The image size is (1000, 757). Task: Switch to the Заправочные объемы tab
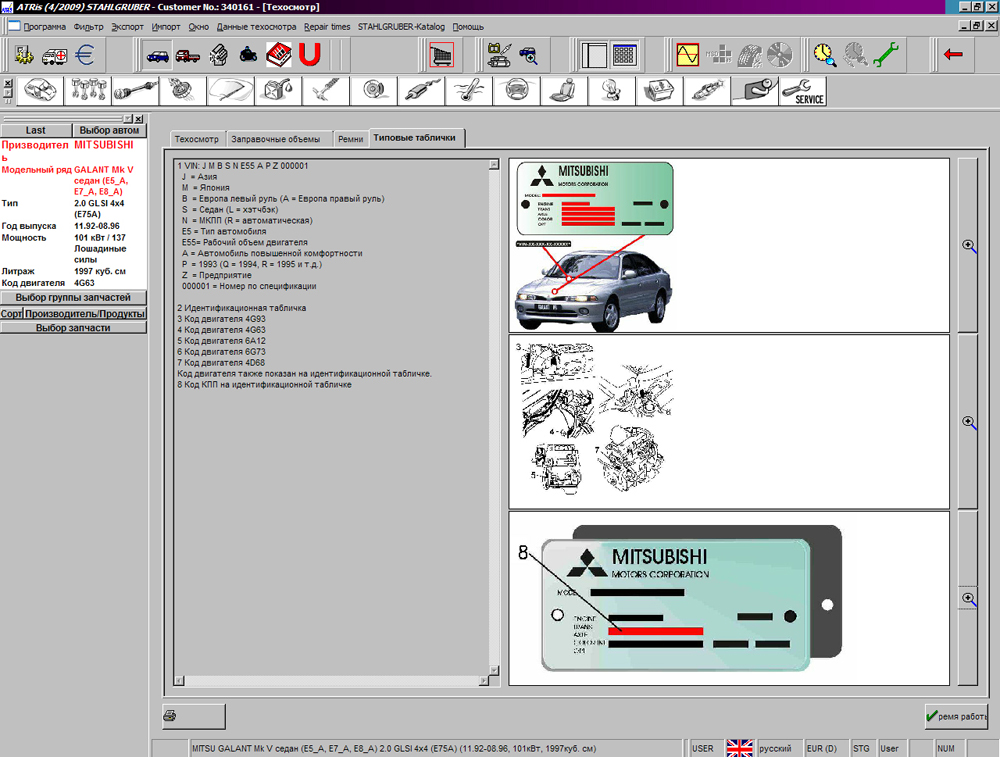tap(274, 139)
